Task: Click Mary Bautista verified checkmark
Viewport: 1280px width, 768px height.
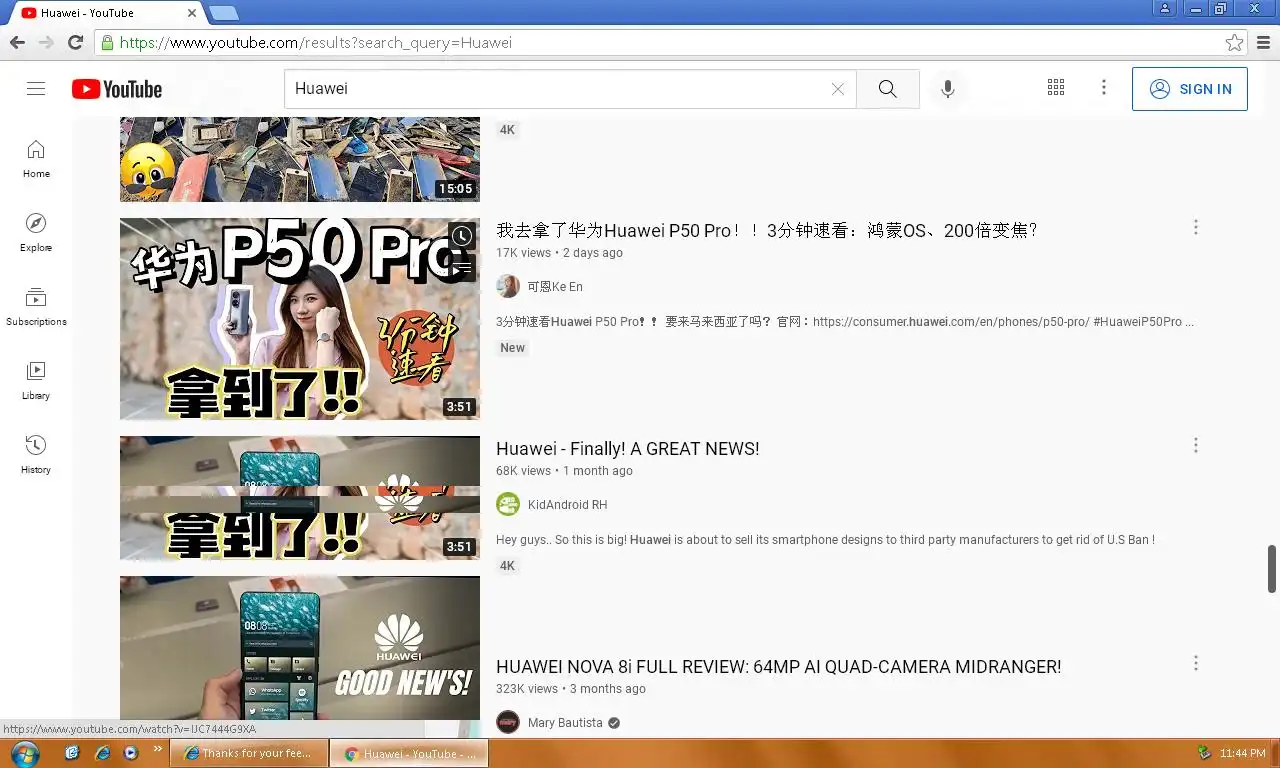Action: pos(614,723)
